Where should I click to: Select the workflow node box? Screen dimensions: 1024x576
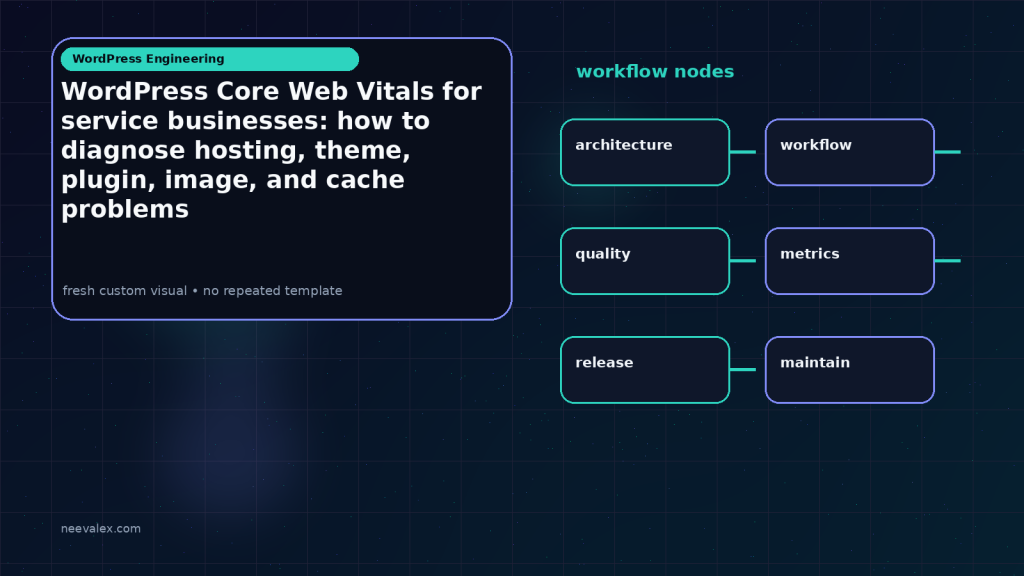(850, 152)
